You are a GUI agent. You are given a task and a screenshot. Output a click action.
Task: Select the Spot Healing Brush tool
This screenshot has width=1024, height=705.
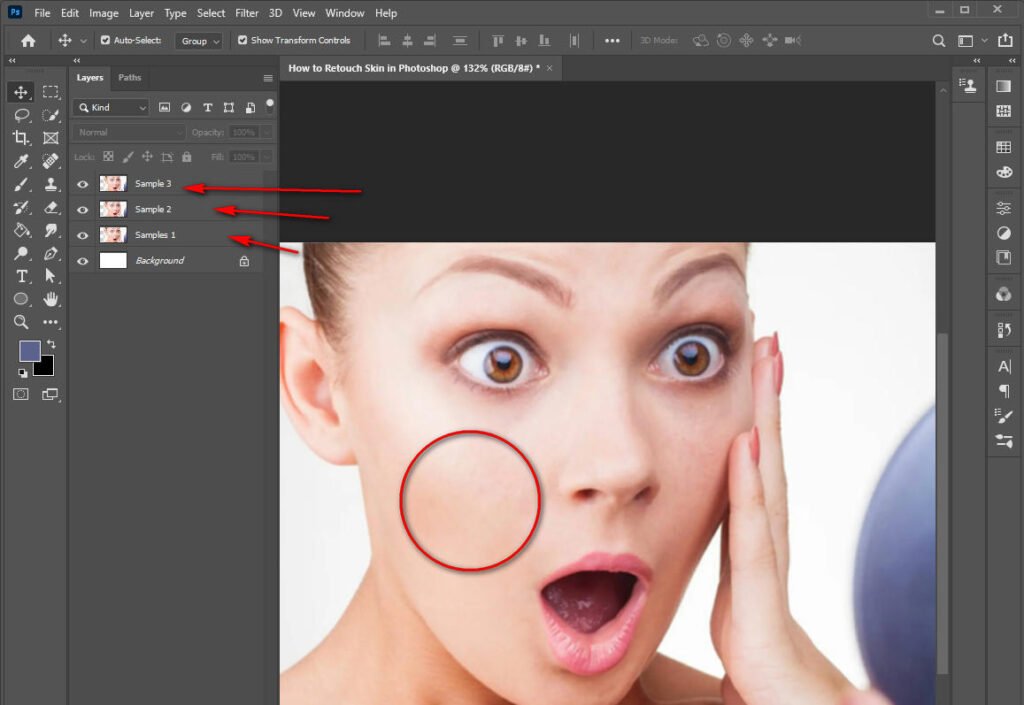pyautogui.click(x=50, y=161)
